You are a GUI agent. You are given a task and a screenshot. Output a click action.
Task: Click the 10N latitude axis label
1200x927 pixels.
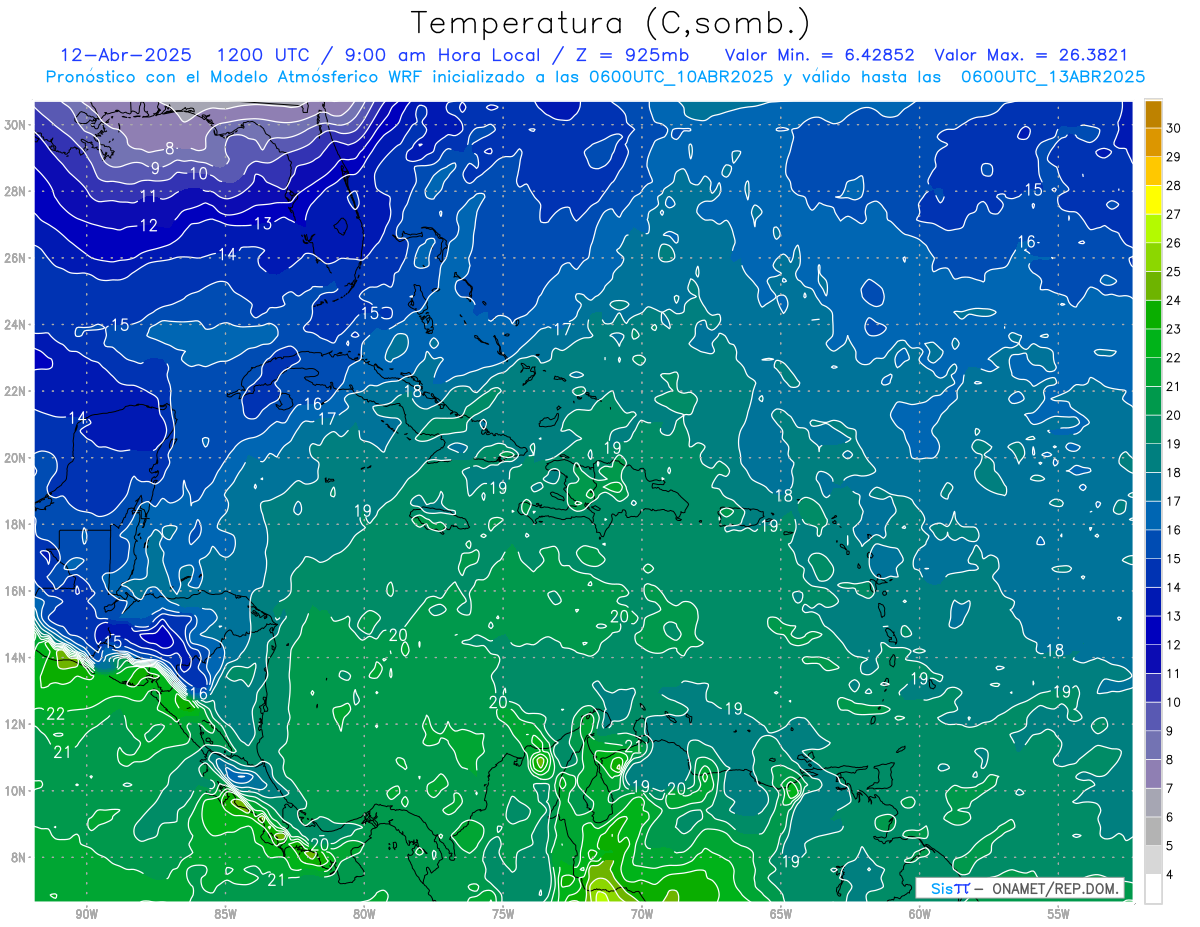coord(17,790)
